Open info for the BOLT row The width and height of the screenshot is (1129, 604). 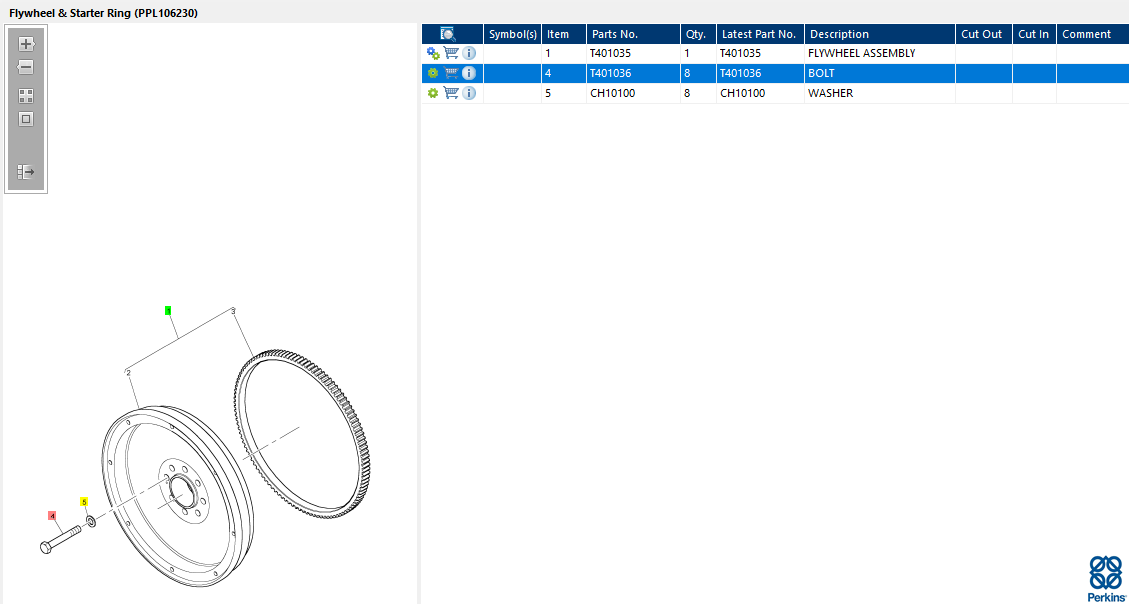(x=469, y=73)
